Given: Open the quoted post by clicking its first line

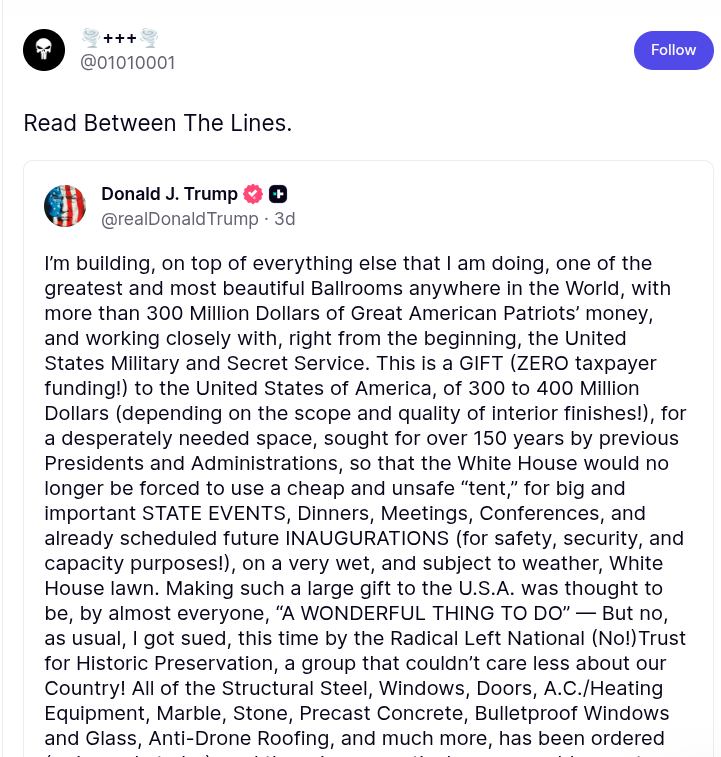Looking at the screenshot, I should (x=348, y=264).
